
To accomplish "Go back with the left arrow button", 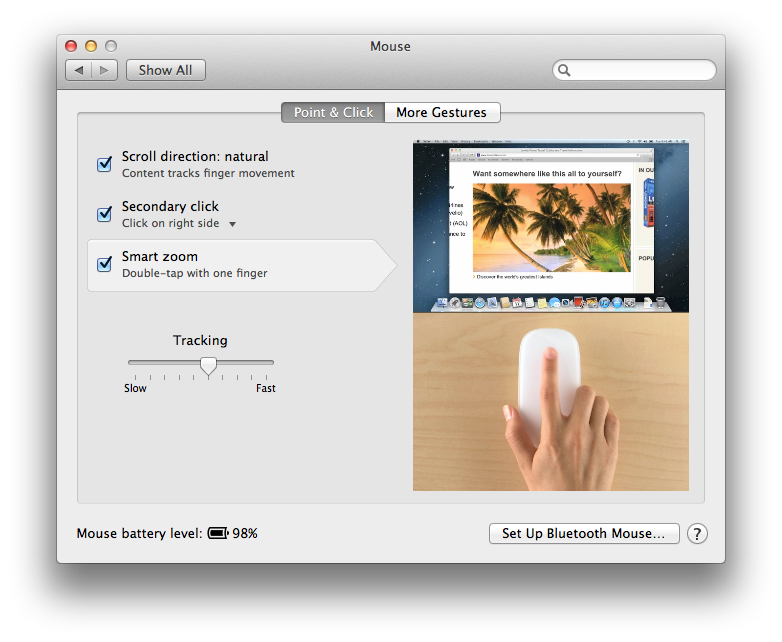I will pyautogui.click(x=78, y=70).
